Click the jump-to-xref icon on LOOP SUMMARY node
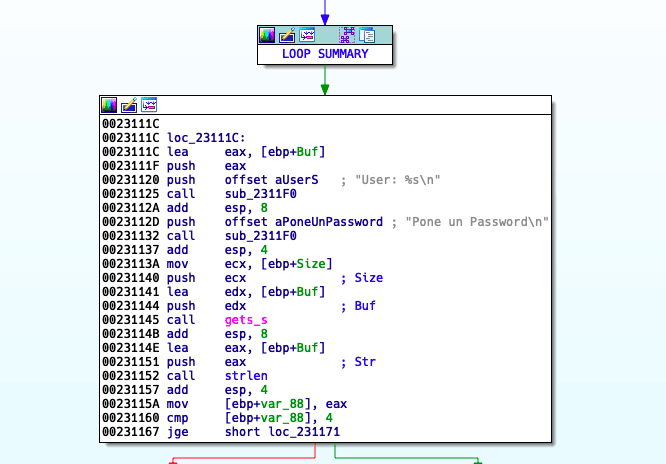666x464 pixels. (307, 35)
